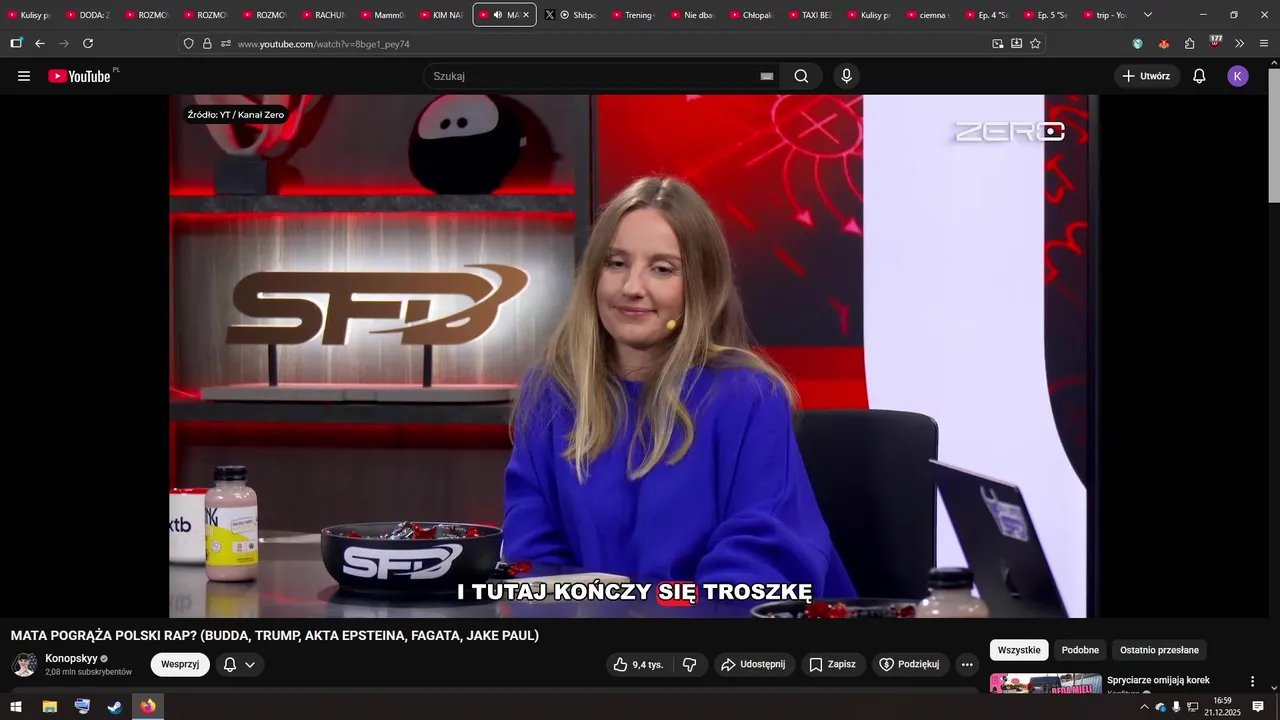
Task: Go to the YouTube home logo
Action: pyautogui.click(x=80, y=76)
